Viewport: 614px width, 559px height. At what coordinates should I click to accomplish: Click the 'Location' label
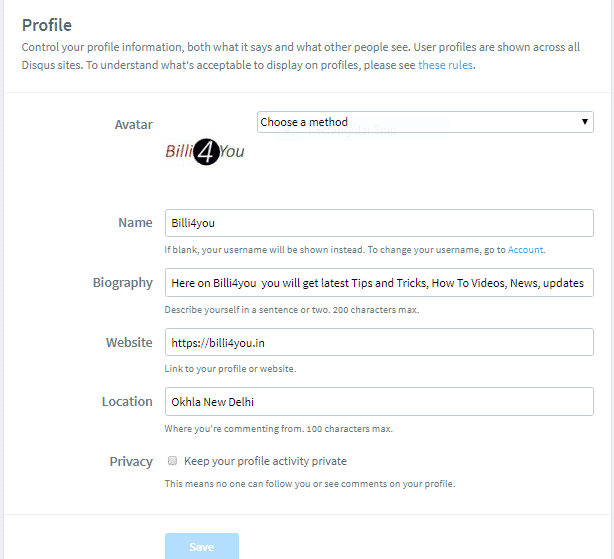click(127, 402)
